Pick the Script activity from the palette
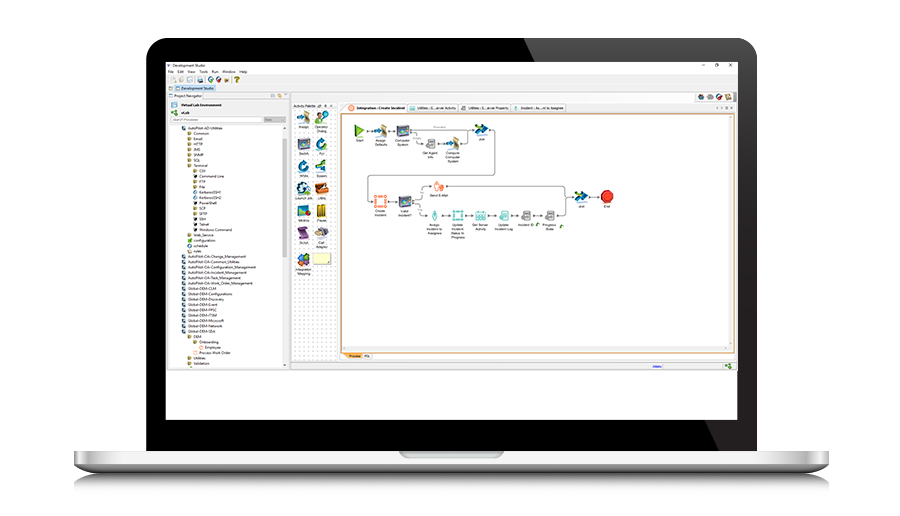The image size is (900, 516). (x=303, y=233)
